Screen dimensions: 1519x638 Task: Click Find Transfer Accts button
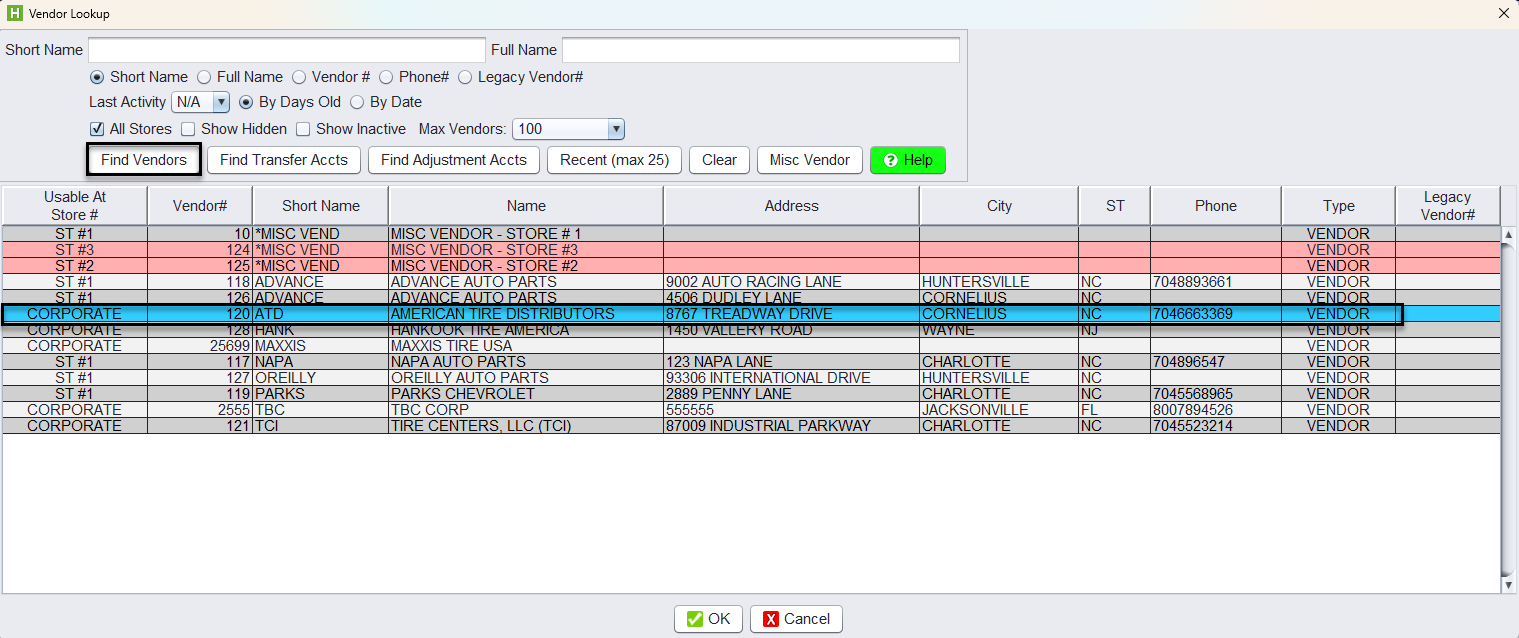click(x=284, y=160)
